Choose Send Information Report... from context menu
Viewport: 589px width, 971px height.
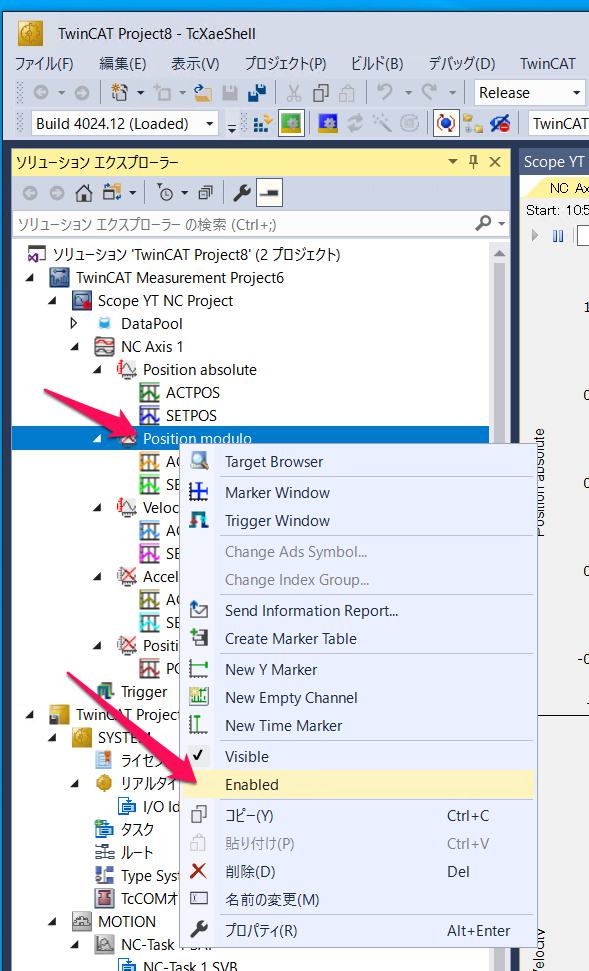pos(359,611)
